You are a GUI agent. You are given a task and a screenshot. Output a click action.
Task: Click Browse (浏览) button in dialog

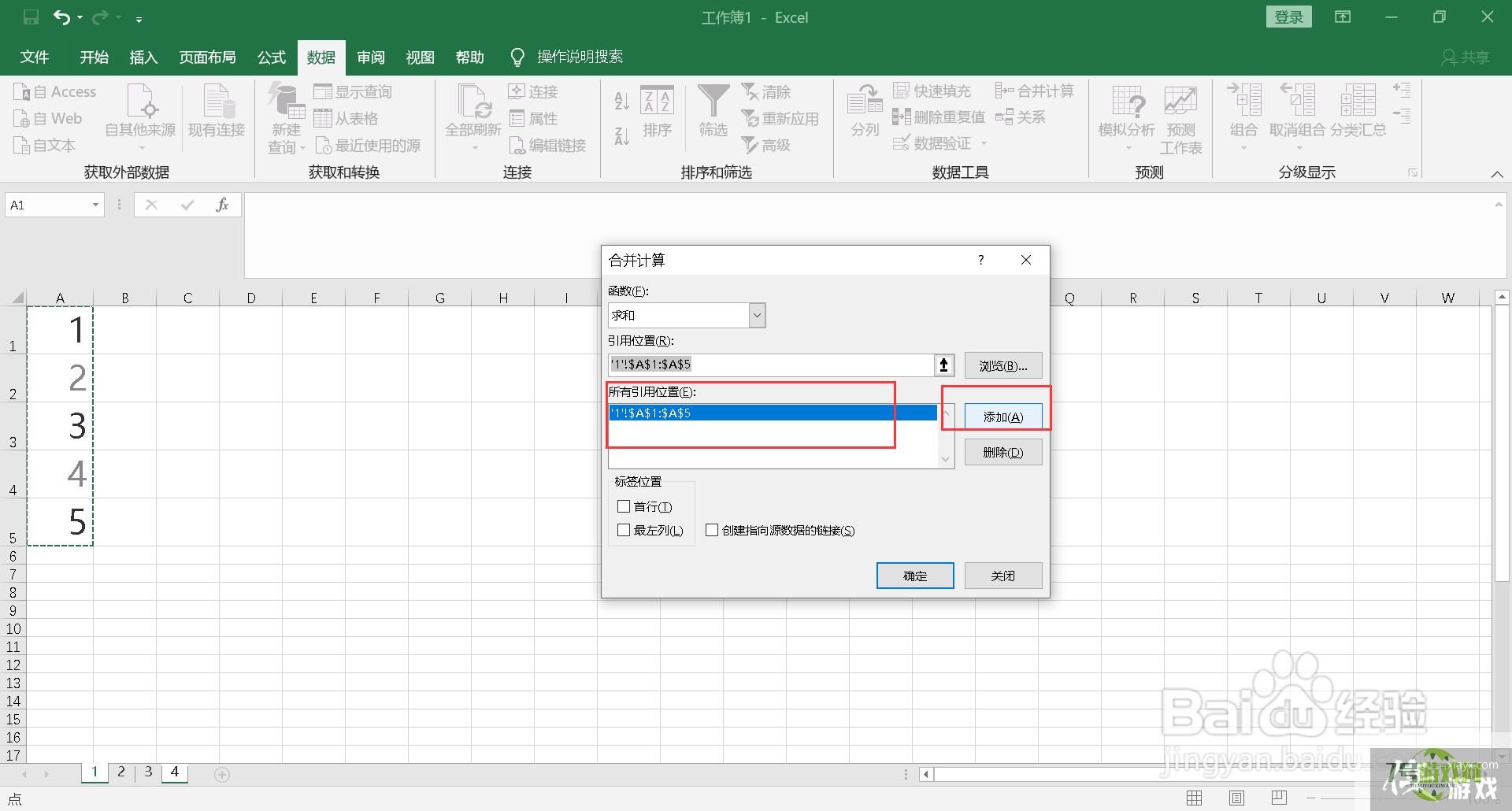coord(1003,365)
